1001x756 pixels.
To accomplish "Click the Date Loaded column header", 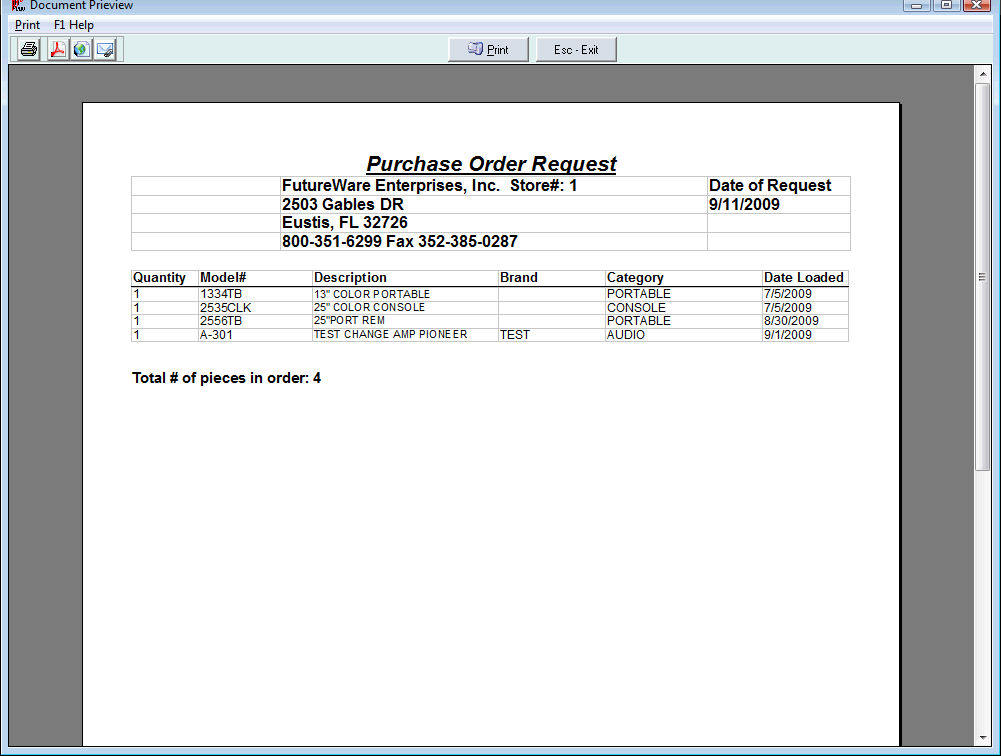I will (x=803, y=278).
